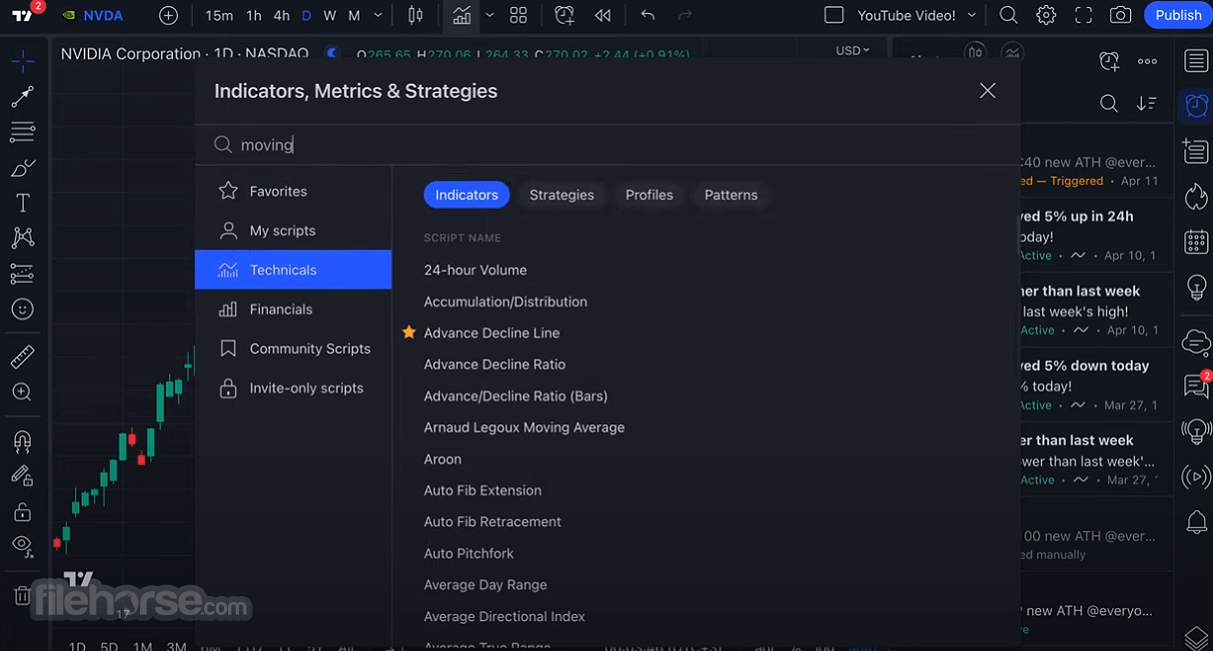Open hotlists flame icon in right sidebar
This screenshot has height=651, width=1213.
tap(1196, 196)
